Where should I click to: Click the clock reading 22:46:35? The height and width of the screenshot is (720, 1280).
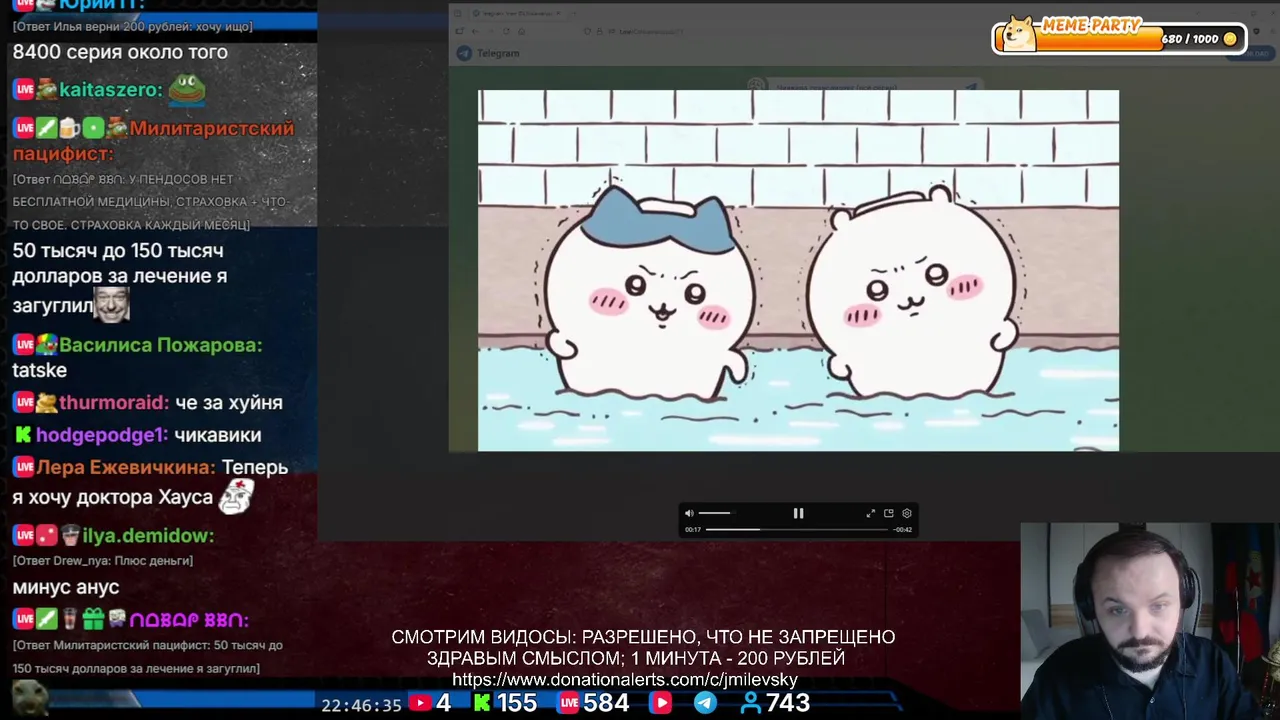[x=361, y=705]
